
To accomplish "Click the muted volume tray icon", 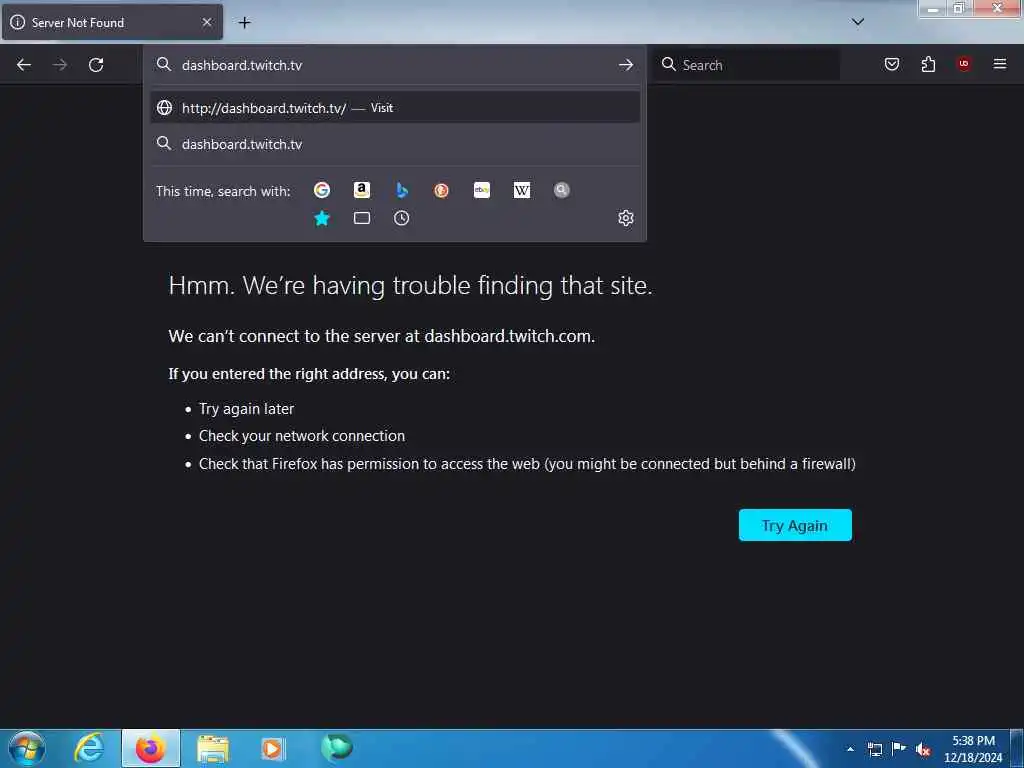I will tap(923, 750).
